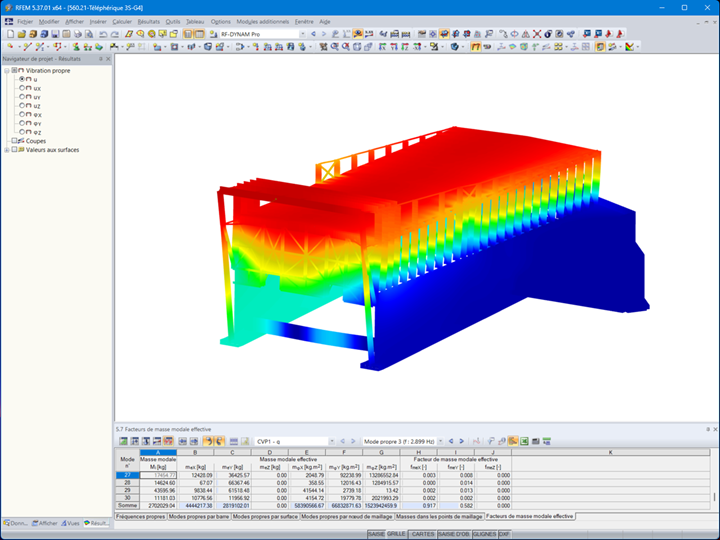Viewport: 720px width, 540px height.
Task: Open the Résultats menu
Action: tap(148, 22)
